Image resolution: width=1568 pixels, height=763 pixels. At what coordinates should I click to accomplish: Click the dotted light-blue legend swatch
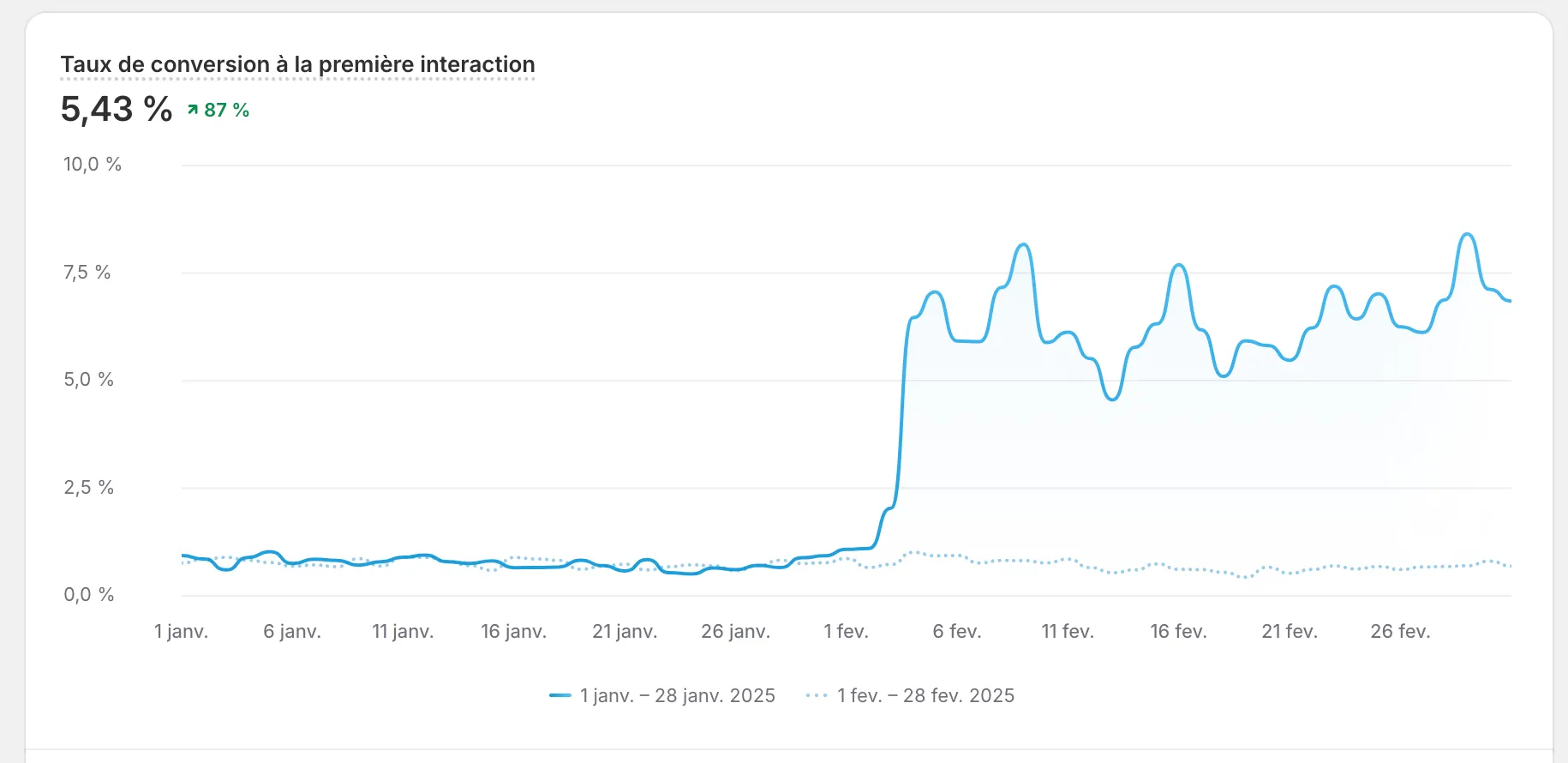coord(817,695)
